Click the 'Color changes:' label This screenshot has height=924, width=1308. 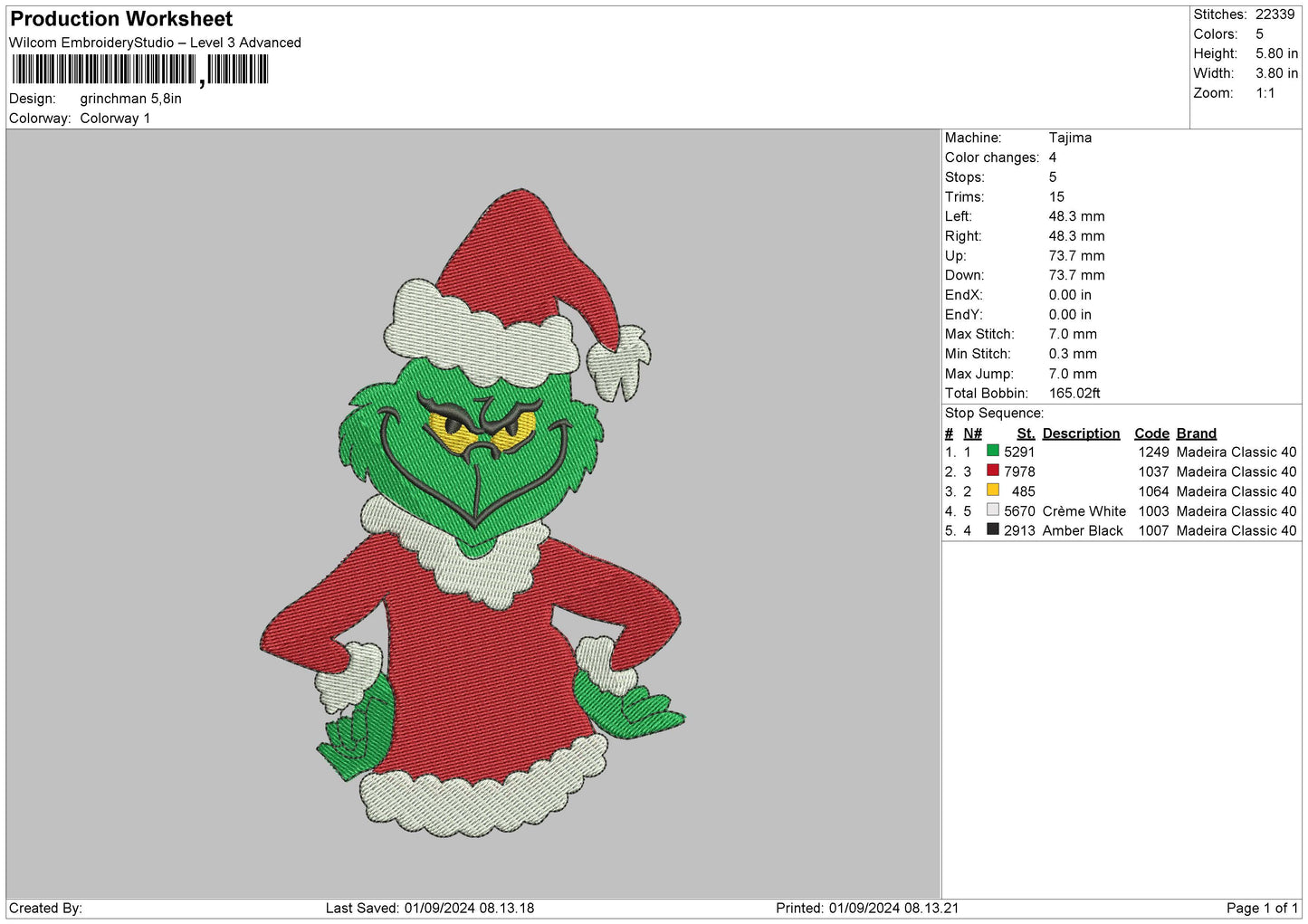(992, 157)
